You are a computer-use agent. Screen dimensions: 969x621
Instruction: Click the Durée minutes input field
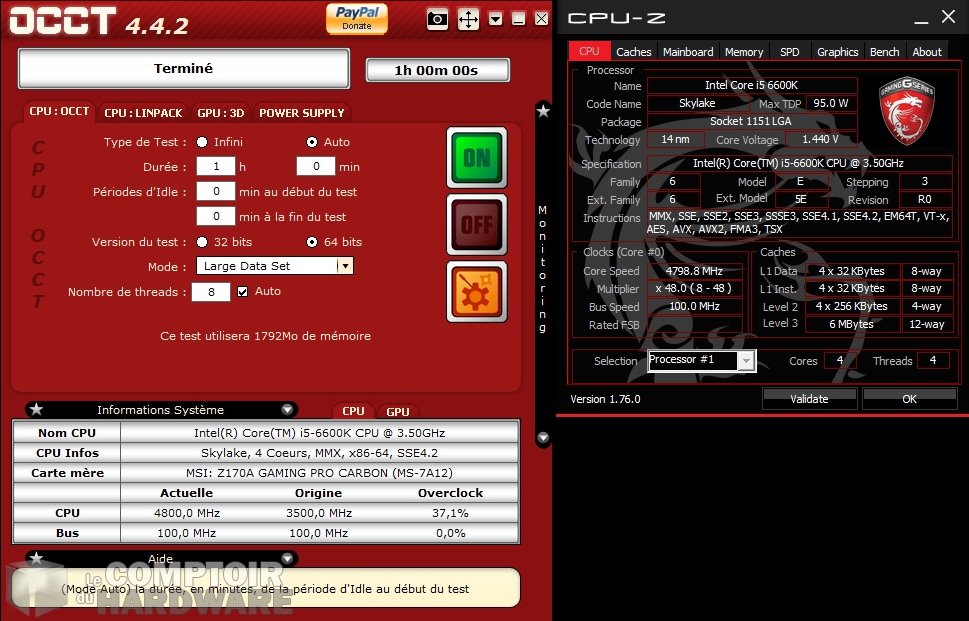pos(316,166)
